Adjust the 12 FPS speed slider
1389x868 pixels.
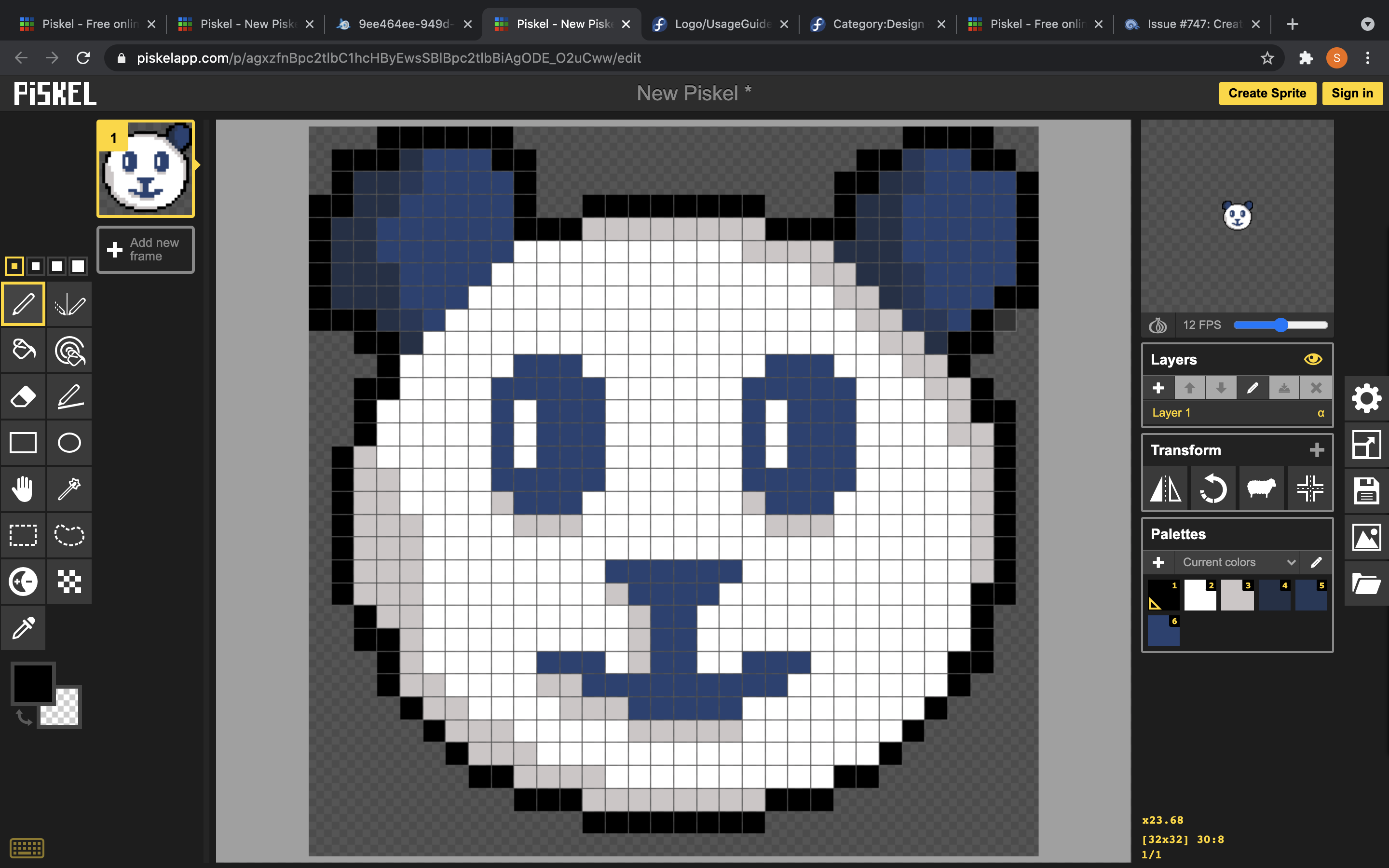pos(1280,325)
